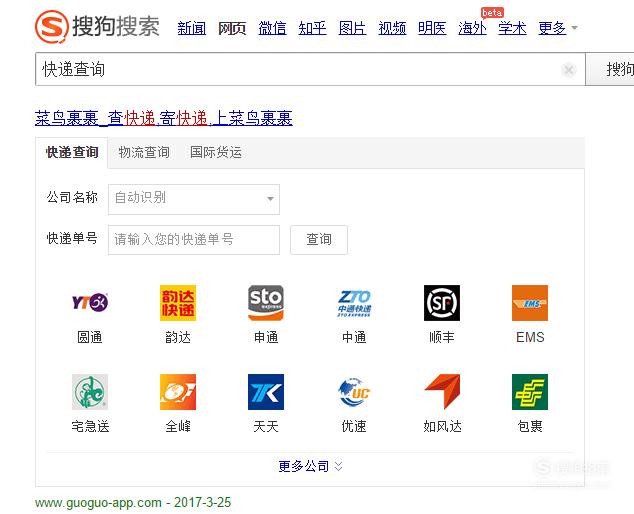Open the 明医 search category
Screen dimensions: 634x514
pyautogui.click(x=432, y=28)
